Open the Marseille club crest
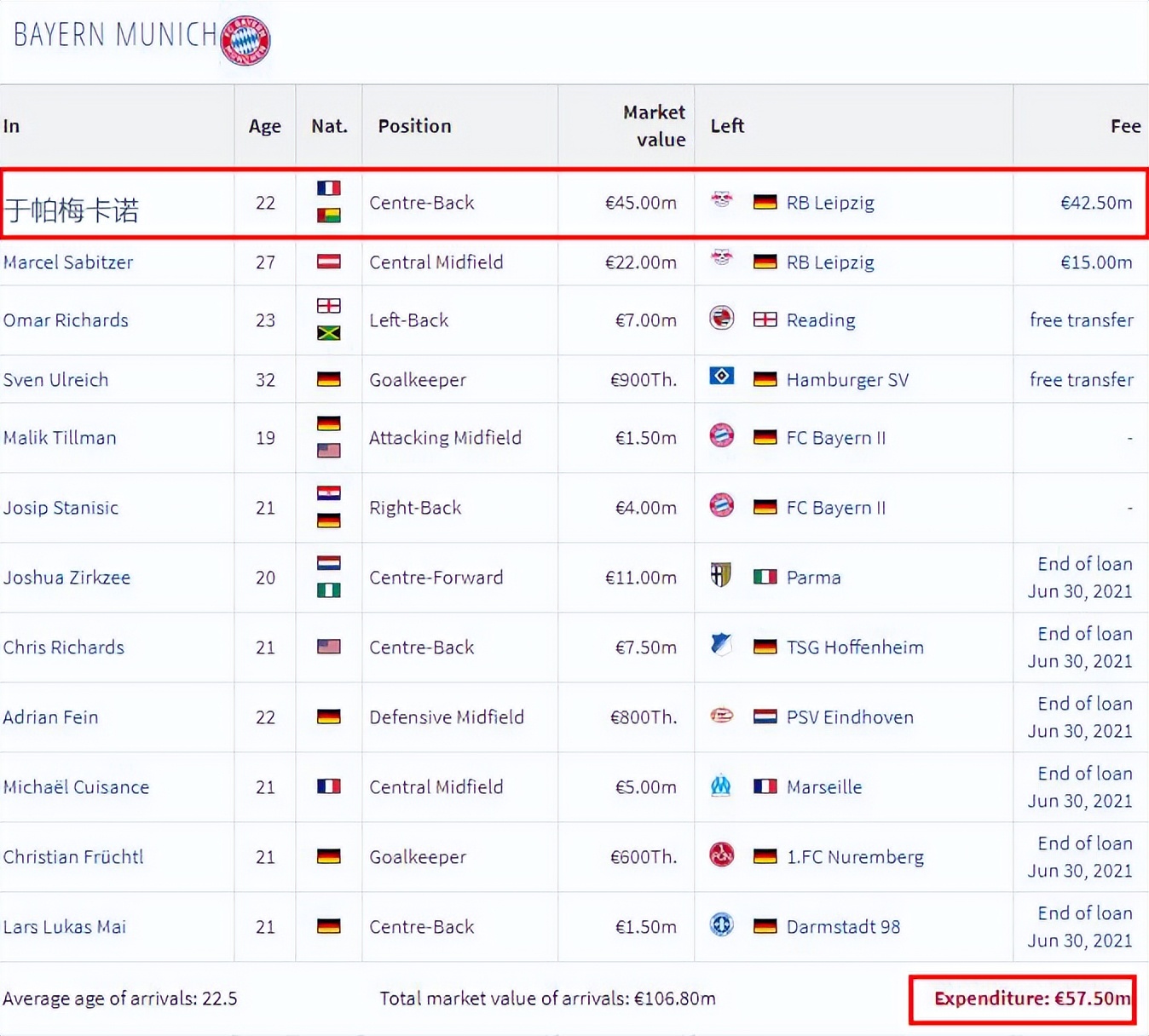Image resolution: width=1149 pixels, height=1036 pixels. 722,786
